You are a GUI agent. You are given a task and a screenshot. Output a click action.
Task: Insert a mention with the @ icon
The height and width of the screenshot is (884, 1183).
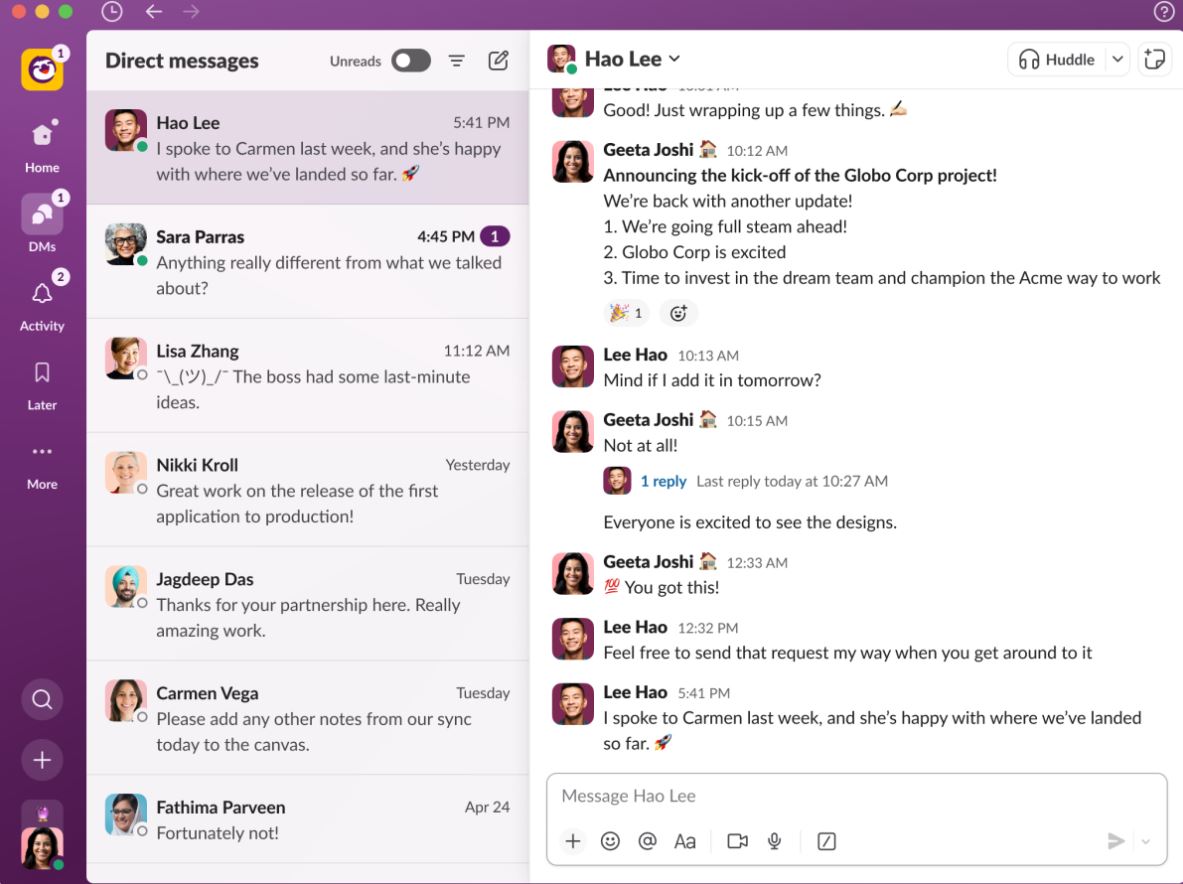coord(647,841)
